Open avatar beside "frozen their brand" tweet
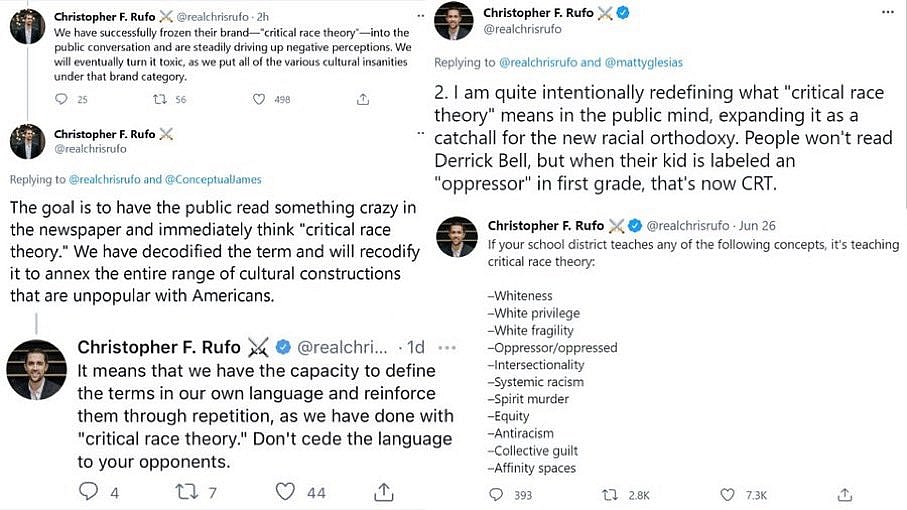This screenshot has height=510, width=907. coord(27,27)
